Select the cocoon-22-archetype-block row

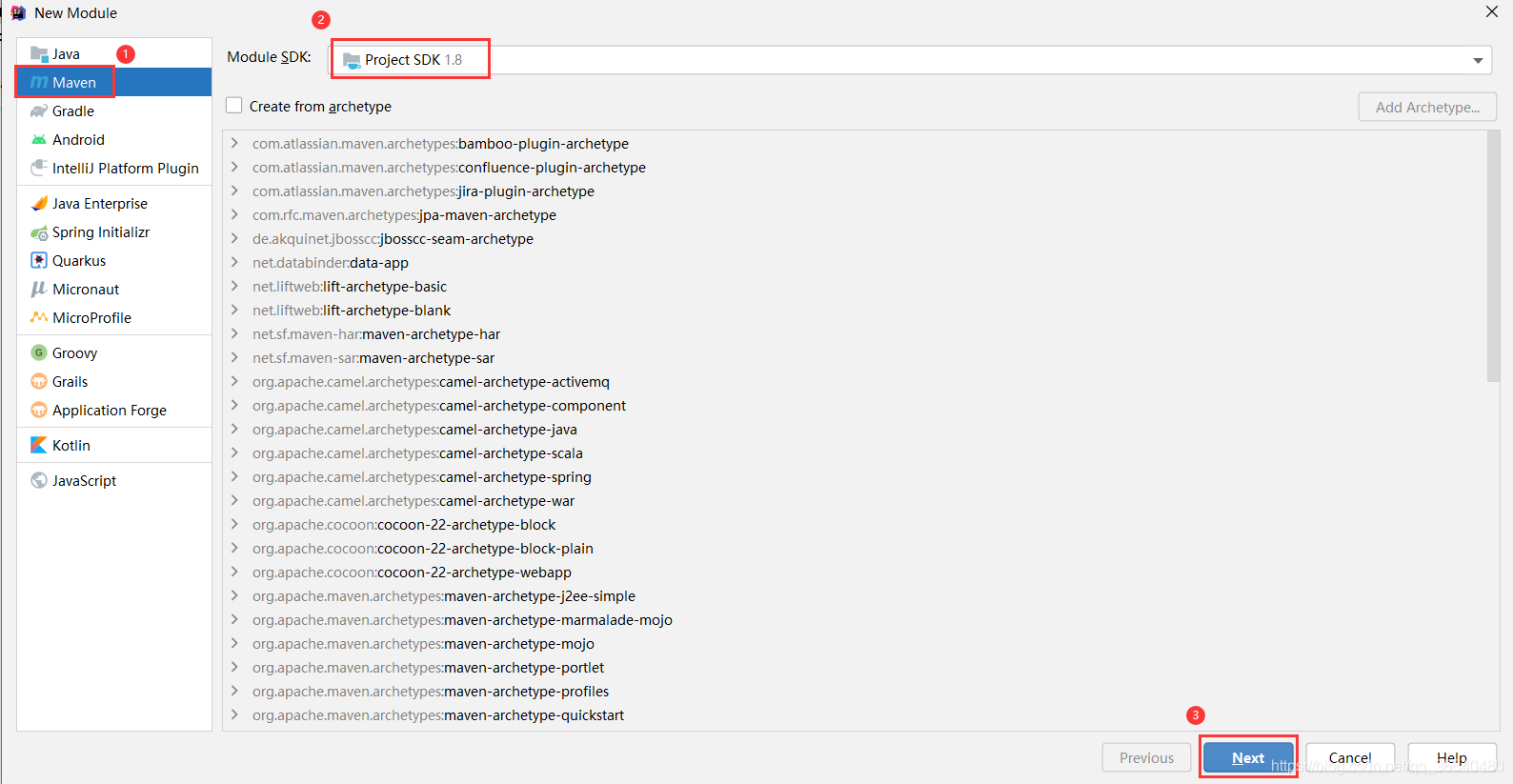pos(855,525)
